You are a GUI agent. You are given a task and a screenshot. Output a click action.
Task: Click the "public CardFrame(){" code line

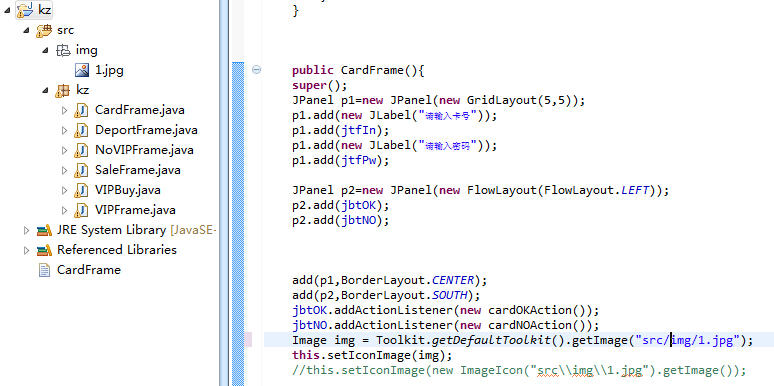click(358, 71)
